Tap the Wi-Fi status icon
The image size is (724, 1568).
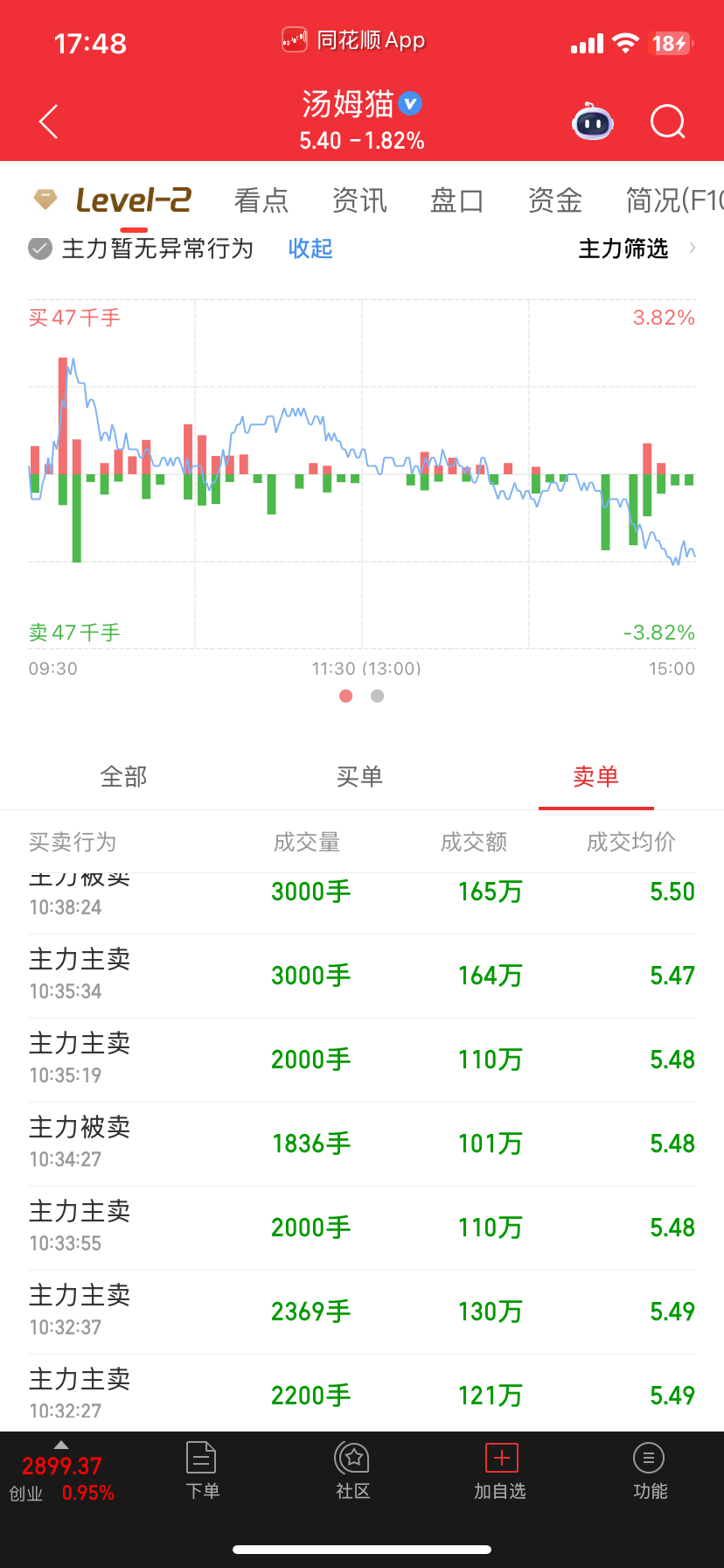coord(625,43)
